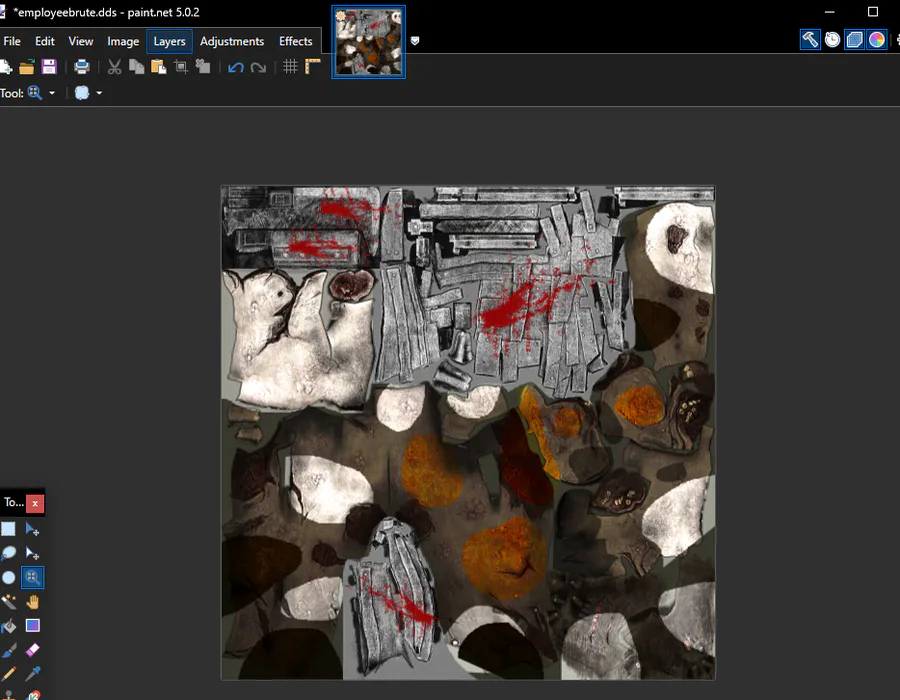Select the Gradient tool
The image size is (900, 700).
coord(32,625)
